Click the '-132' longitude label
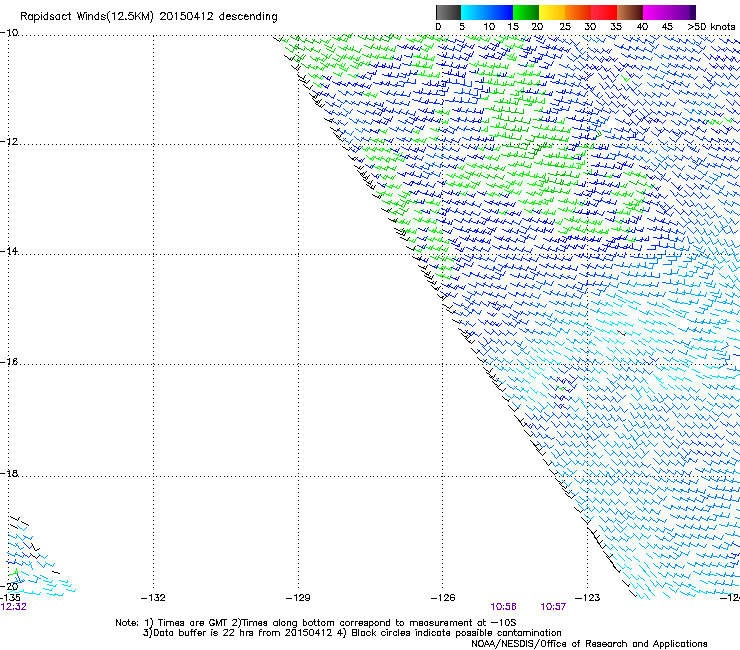 [x=153, y=598]
